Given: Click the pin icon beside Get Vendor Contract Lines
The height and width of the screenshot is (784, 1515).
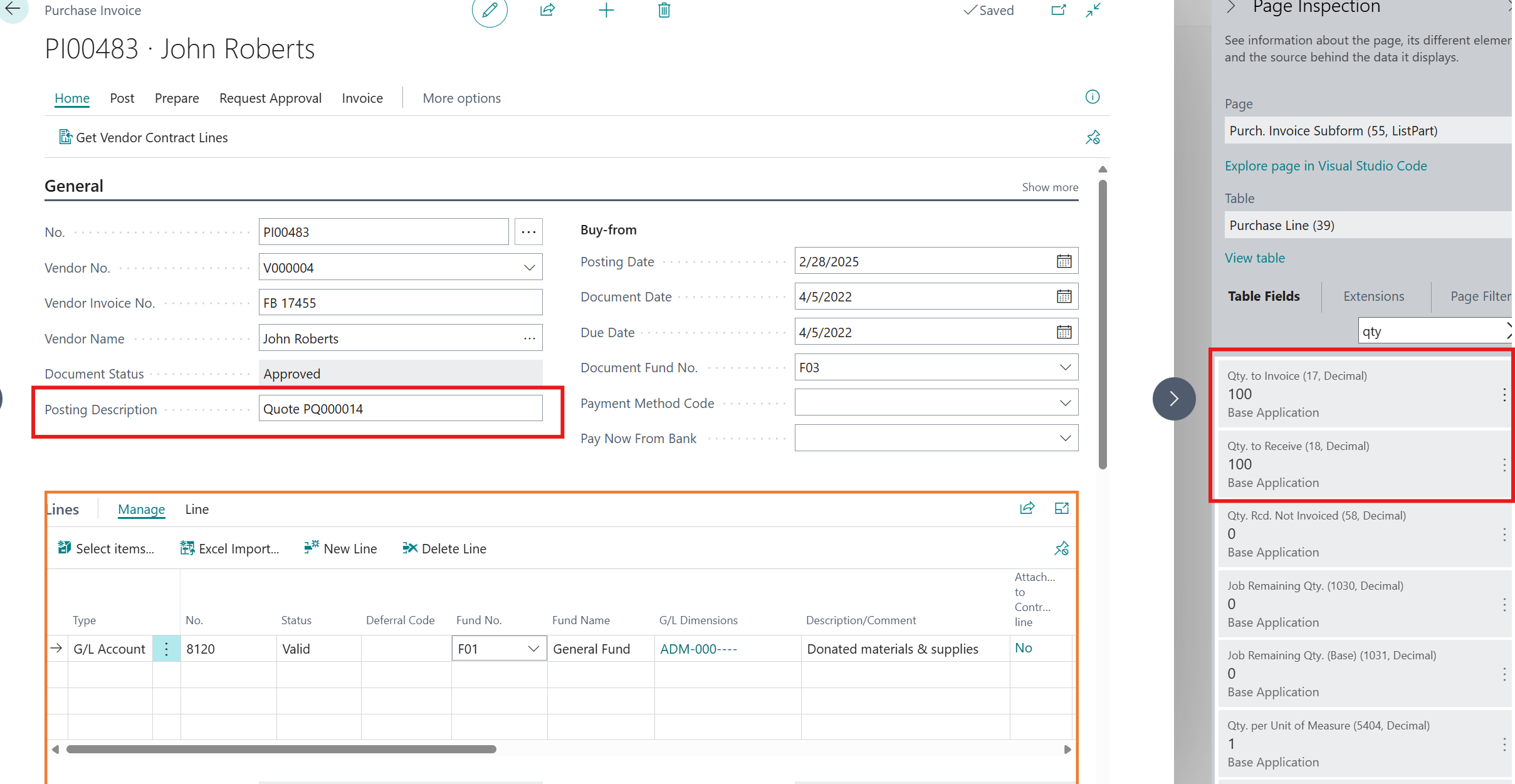Looking at the screenshot, I should (x=1093, y=137).
